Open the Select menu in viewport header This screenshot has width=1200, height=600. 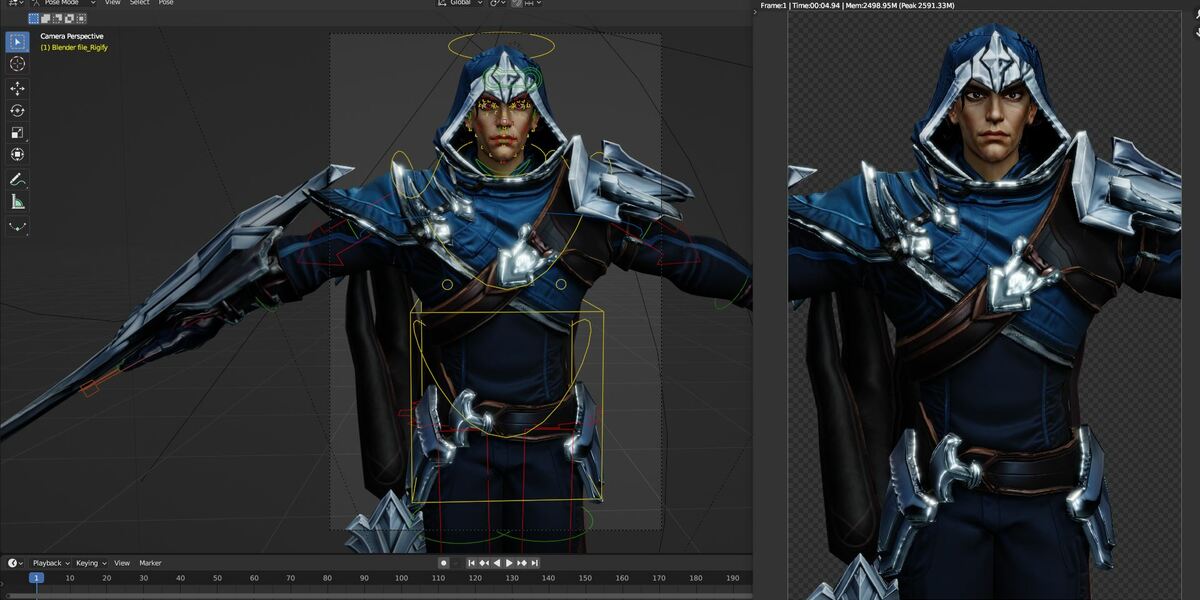tap(139, 3)
